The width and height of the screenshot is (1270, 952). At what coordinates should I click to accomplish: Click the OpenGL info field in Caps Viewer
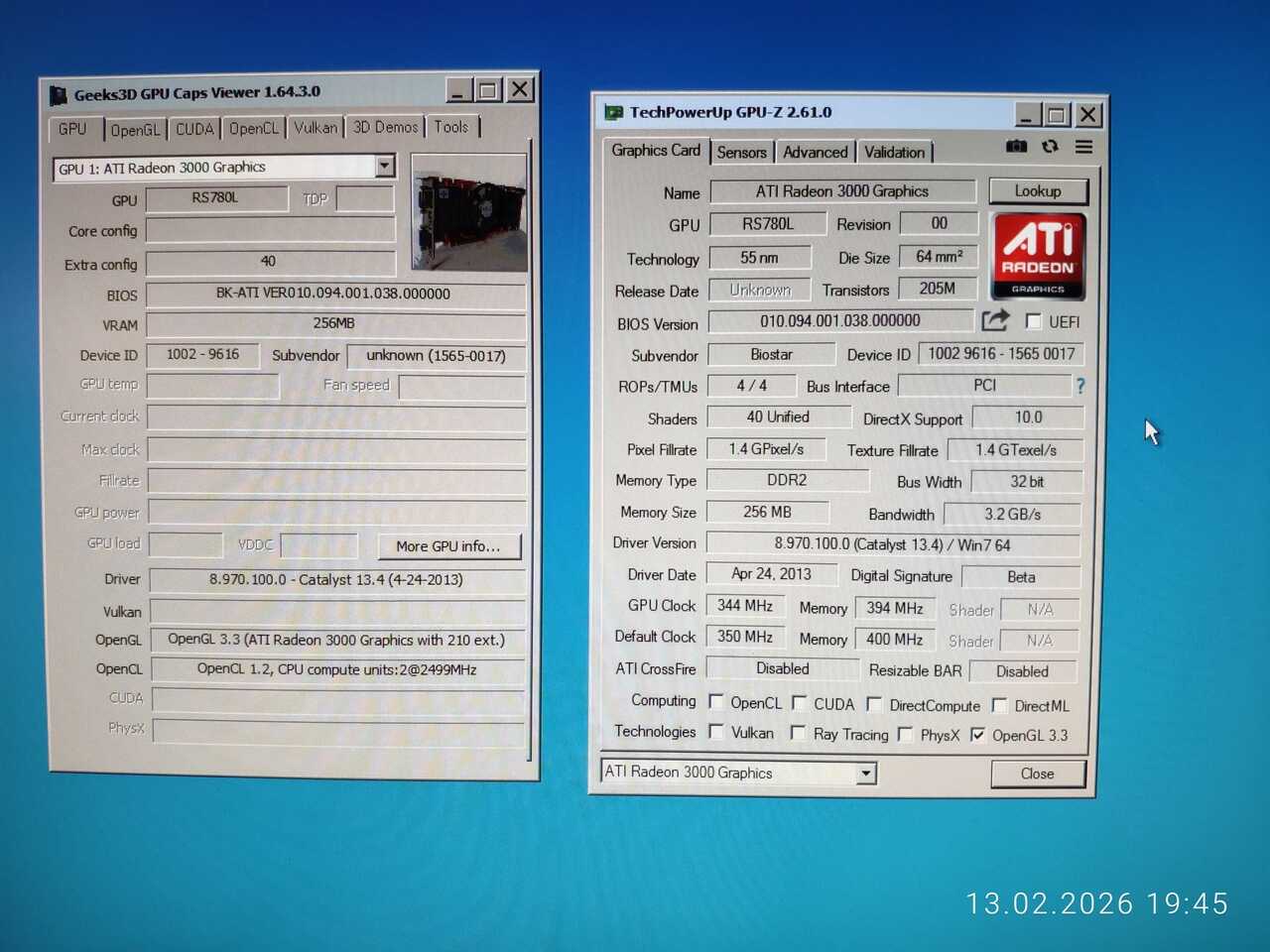pyautogui.click(x=337, y=640)
